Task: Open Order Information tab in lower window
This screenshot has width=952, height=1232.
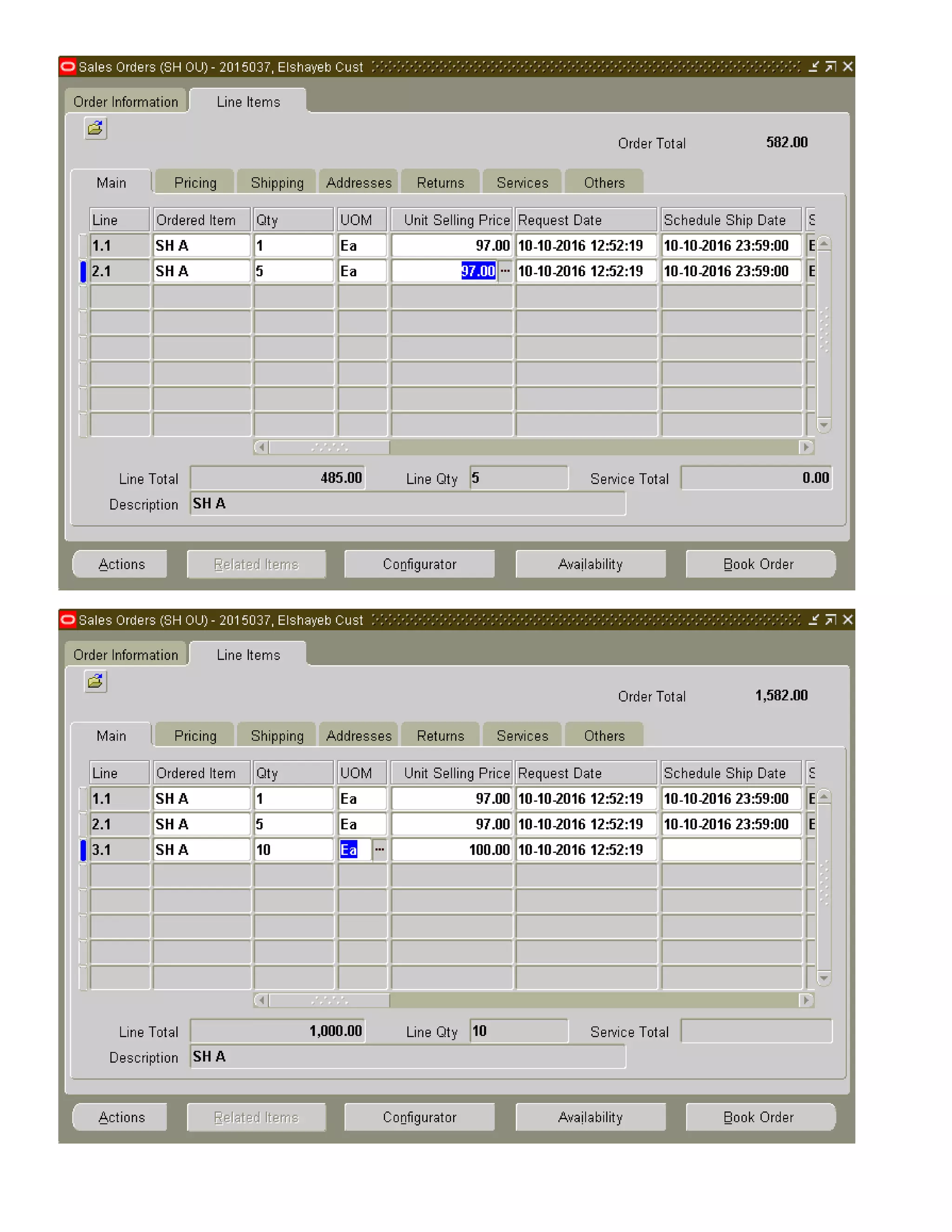Action: pos(125,655)
